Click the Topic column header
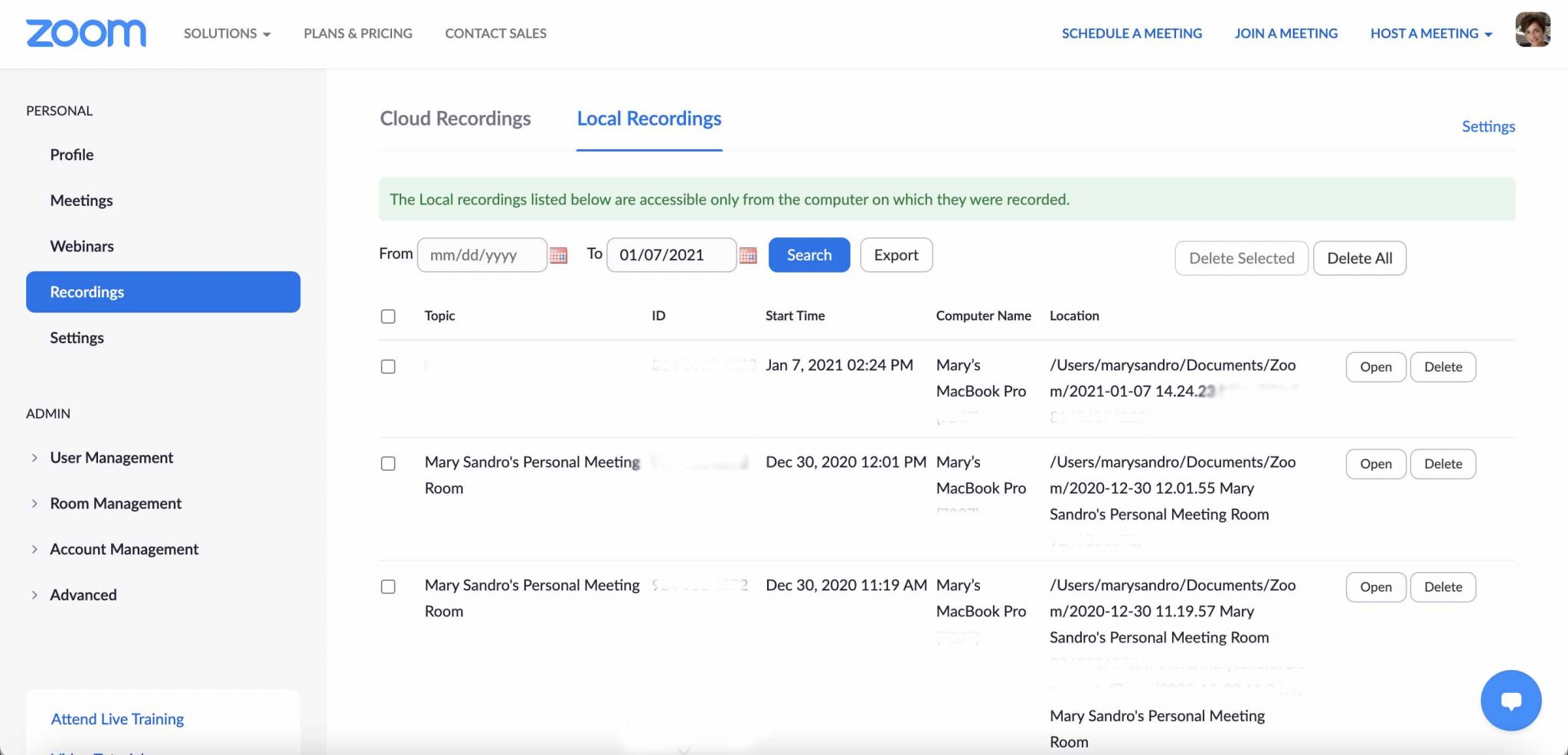The width and height of the screenshot is (1568, 755). pos(439,315)
